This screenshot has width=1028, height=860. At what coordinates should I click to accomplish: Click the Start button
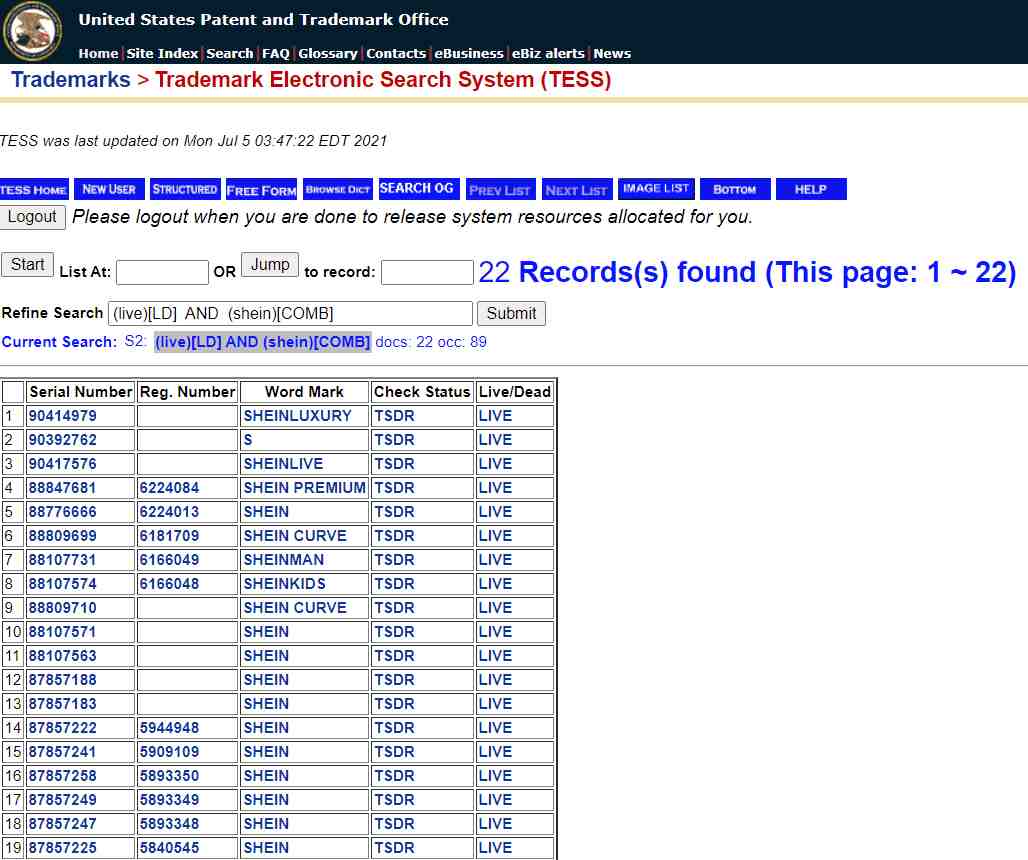(27, 265)
